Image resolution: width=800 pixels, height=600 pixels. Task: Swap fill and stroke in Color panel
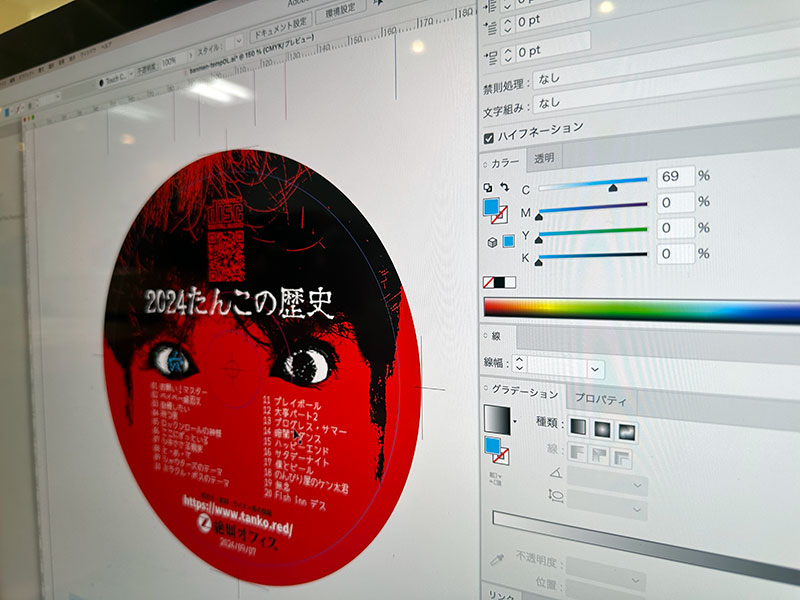click(x=505, y=187)
